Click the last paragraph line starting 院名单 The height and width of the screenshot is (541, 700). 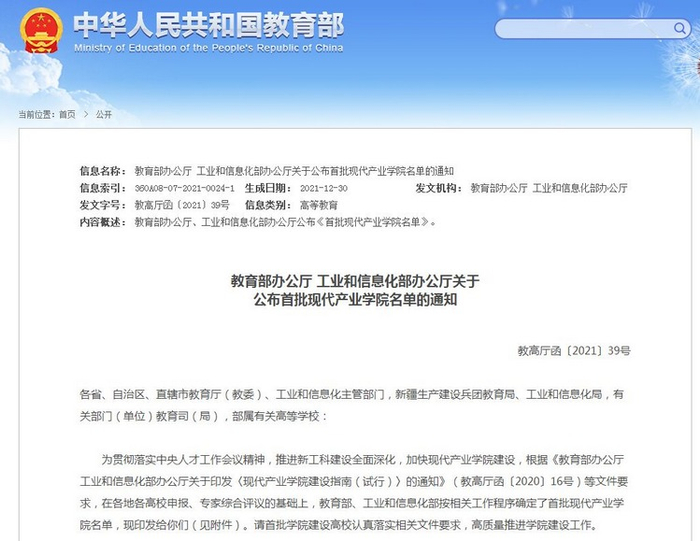pyautogui.click(x=338, y=525)
